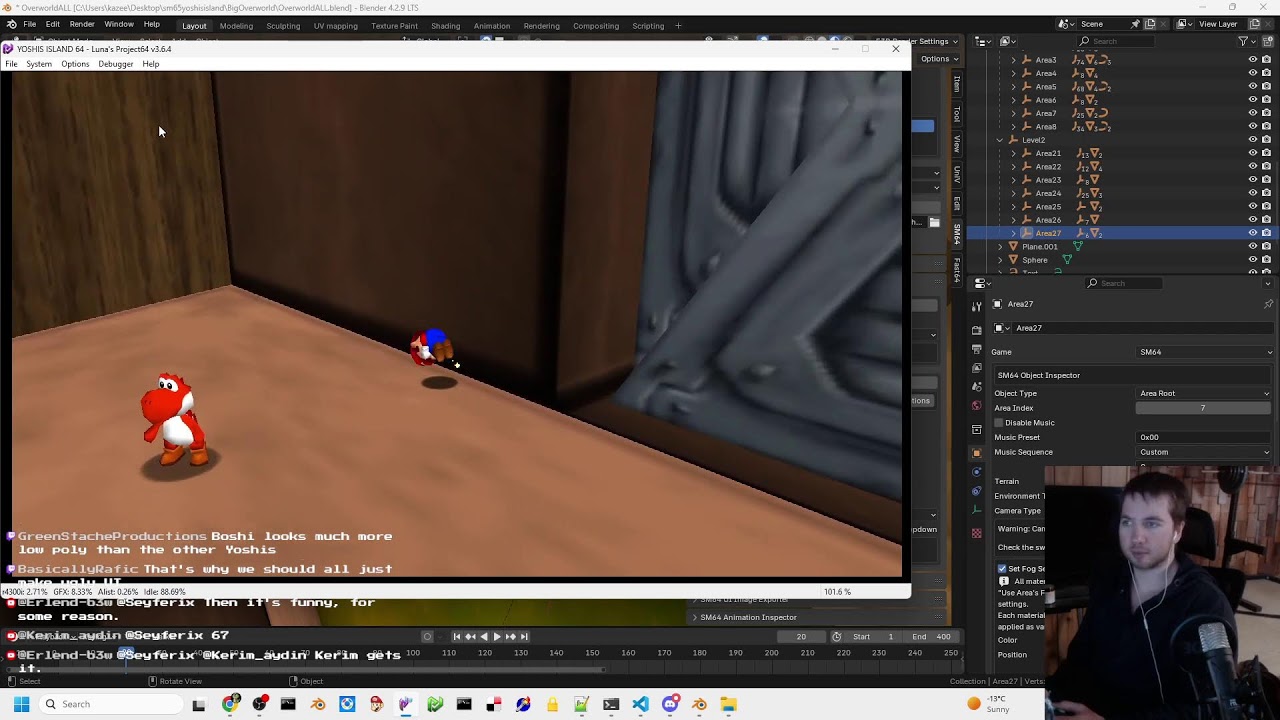Open the View Layer properties icon

point(977,368)
